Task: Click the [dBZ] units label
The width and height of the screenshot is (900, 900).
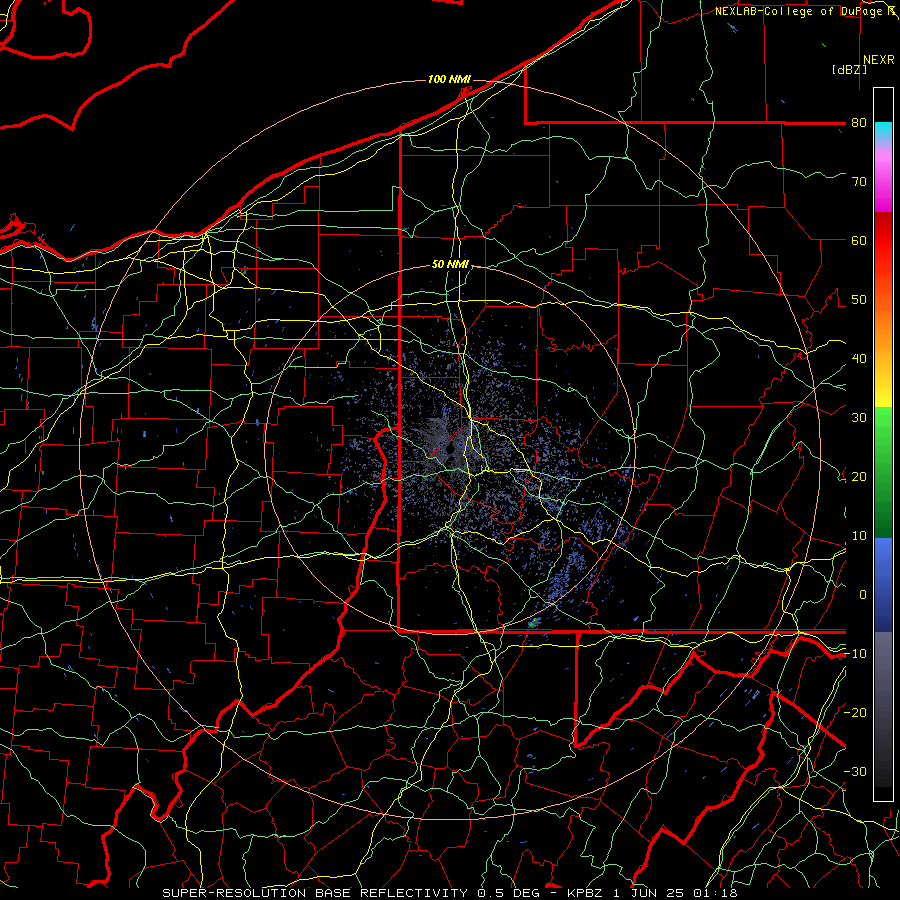Action: tap(849, 70)
